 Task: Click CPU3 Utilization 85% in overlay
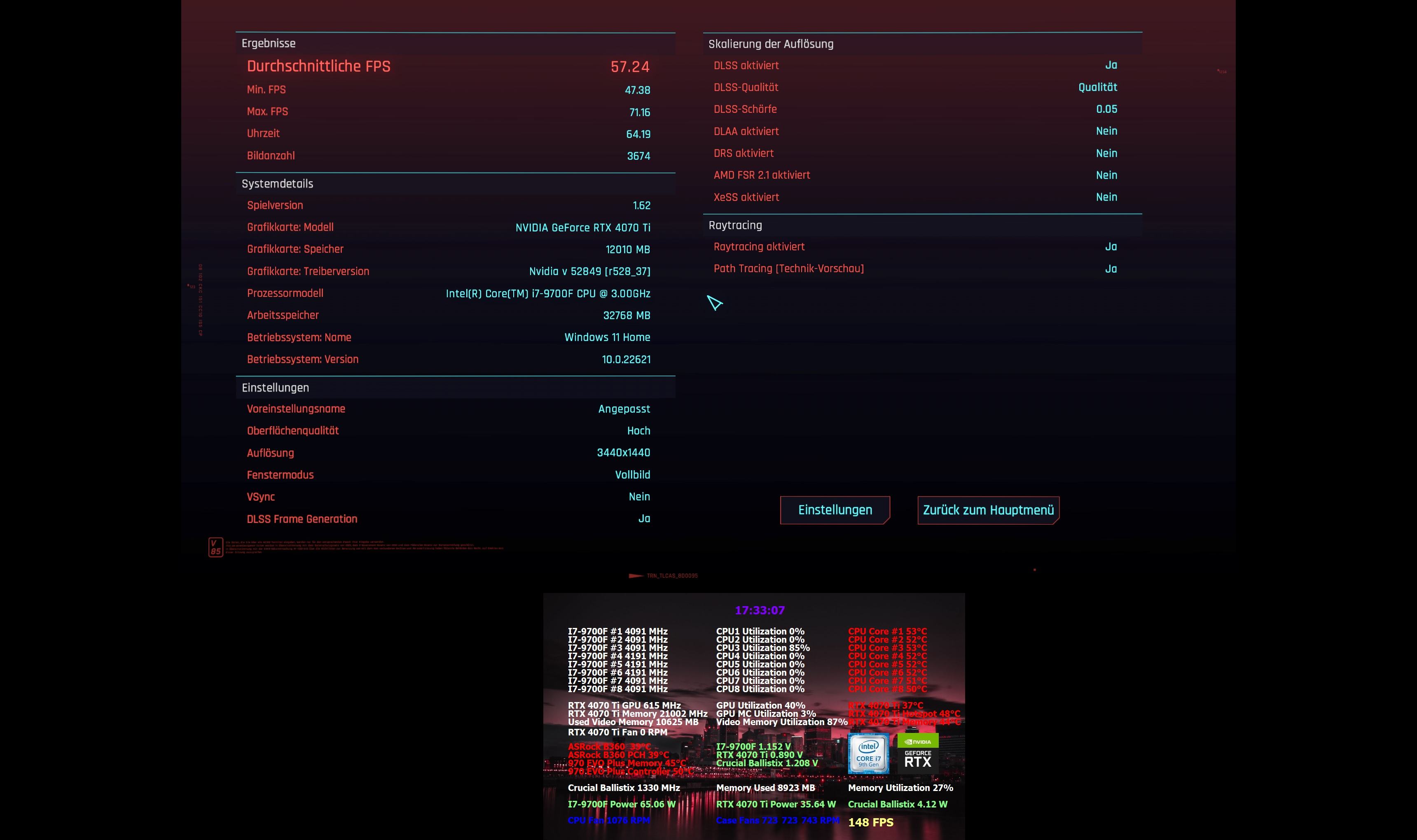(762, 648)
